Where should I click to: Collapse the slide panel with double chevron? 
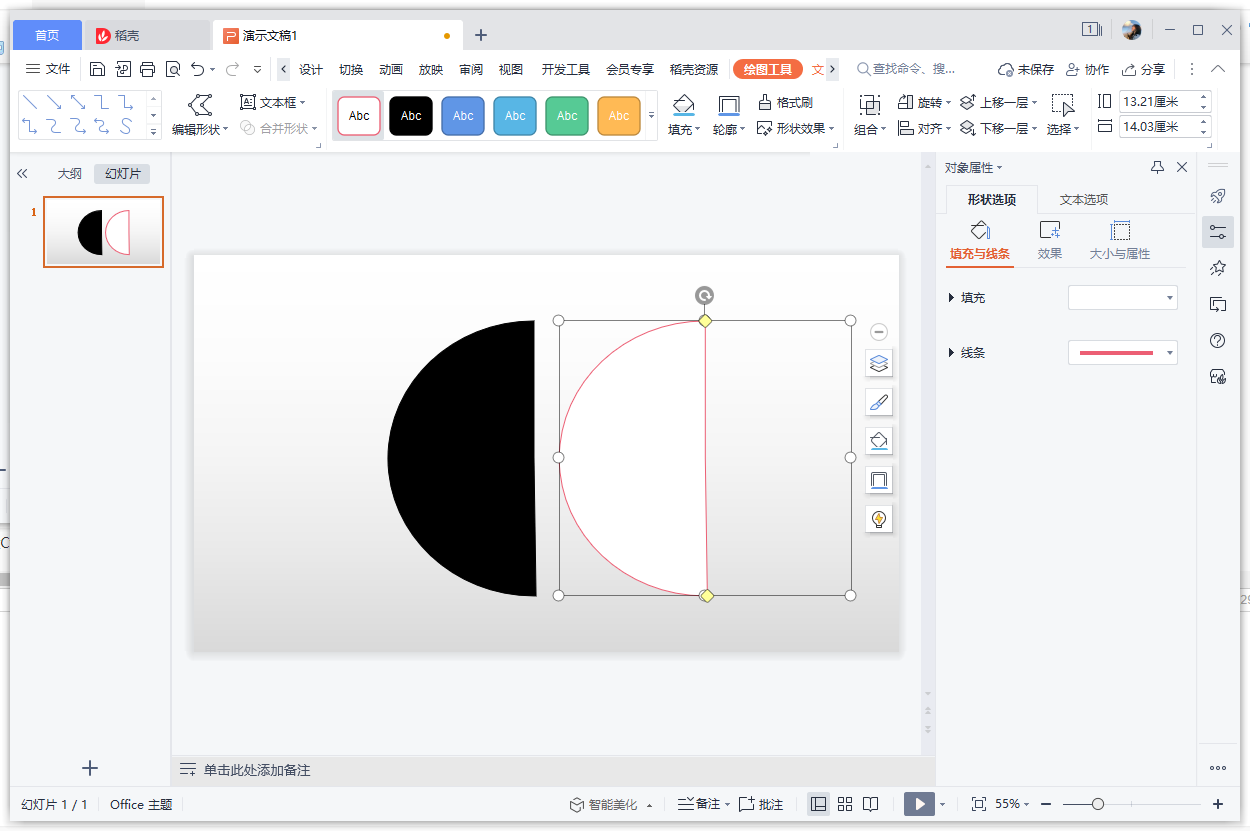coord(22,174)
